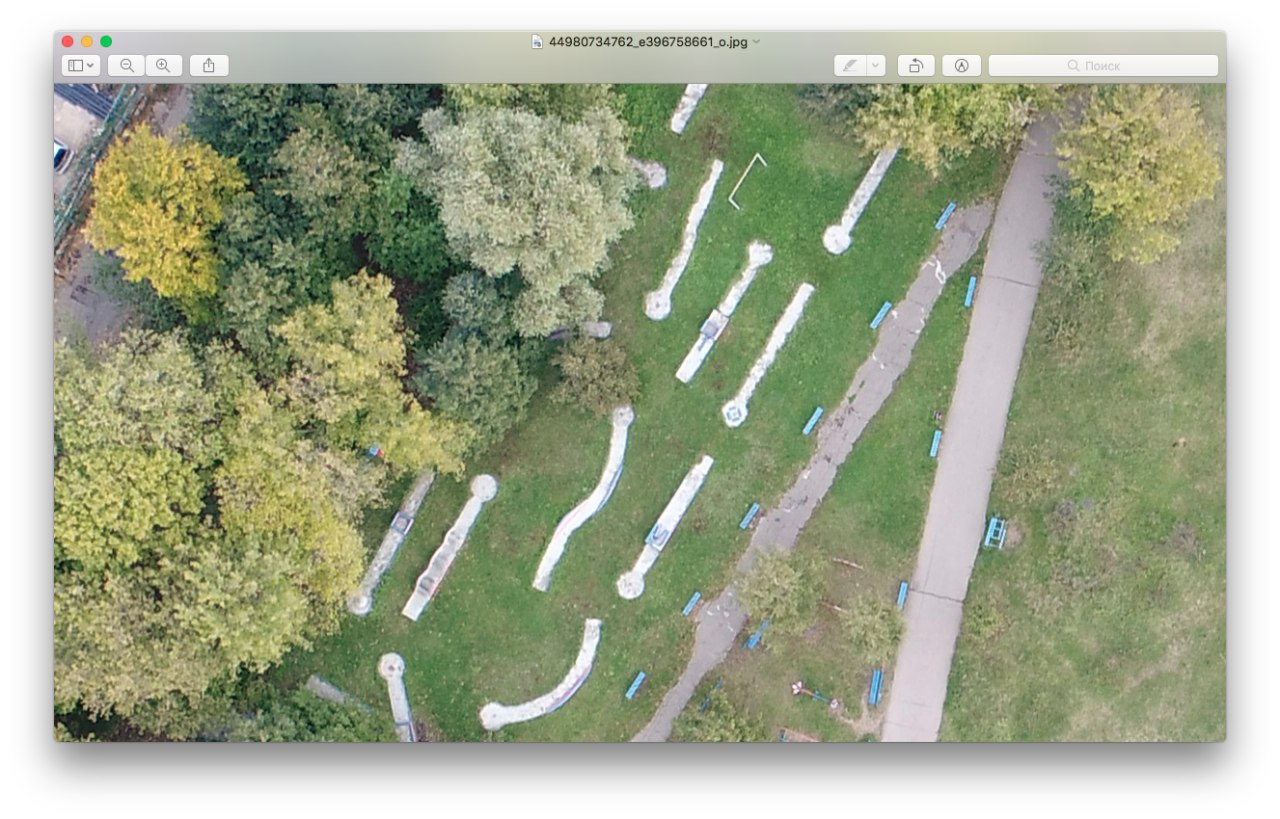Viewport: 1280px width, 819px height.
Task: Close the Preview window
Action: [x=68, y=41]
